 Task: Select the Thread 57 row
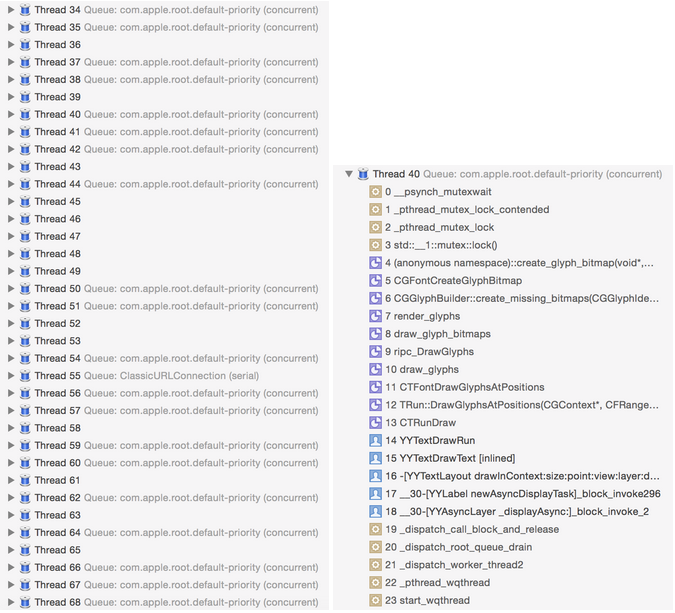pos(164,411)
